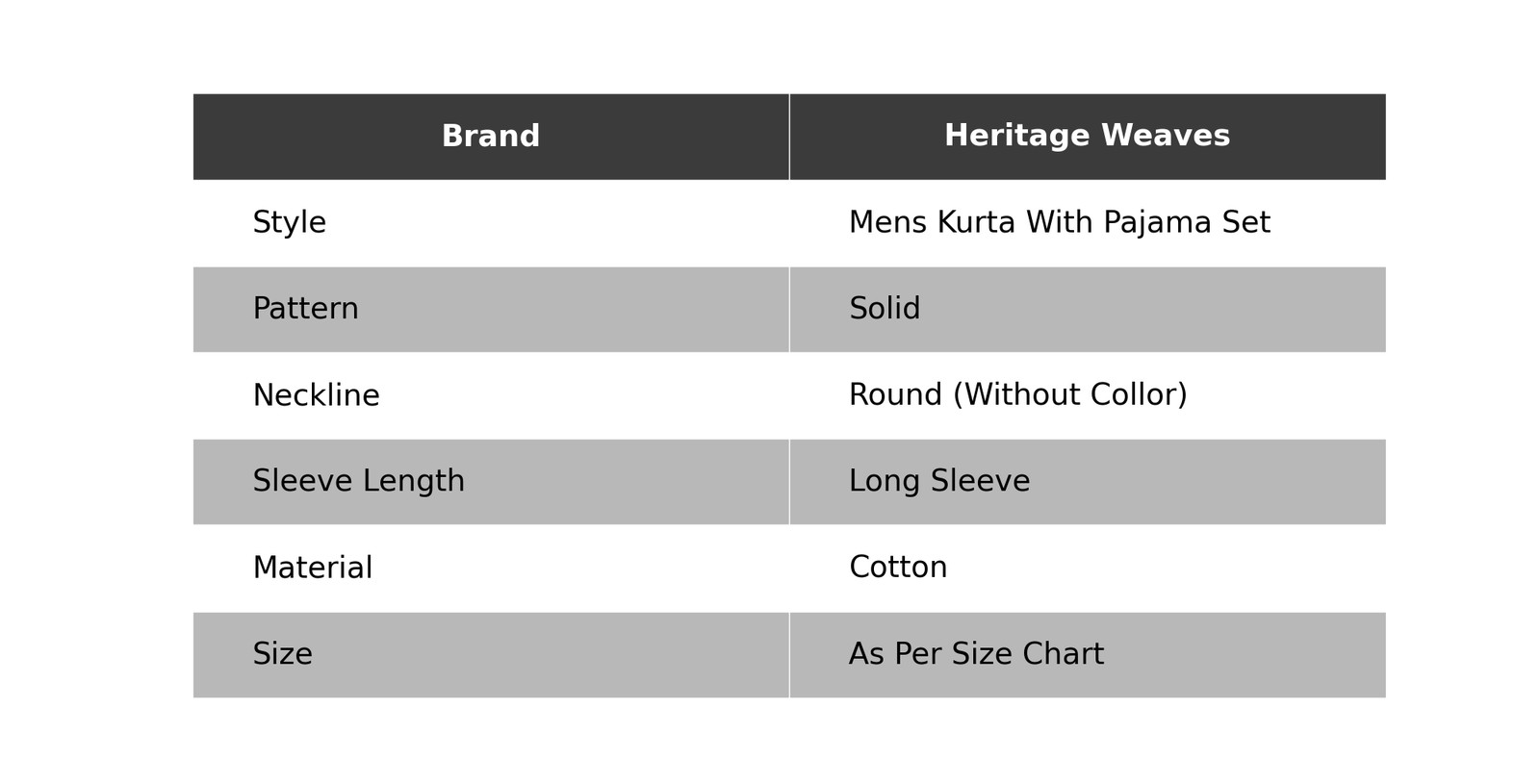Screen dimensions: 1540x784
Task: Click the Long Sleeve value cell
Action: click(x=939, y=481)
